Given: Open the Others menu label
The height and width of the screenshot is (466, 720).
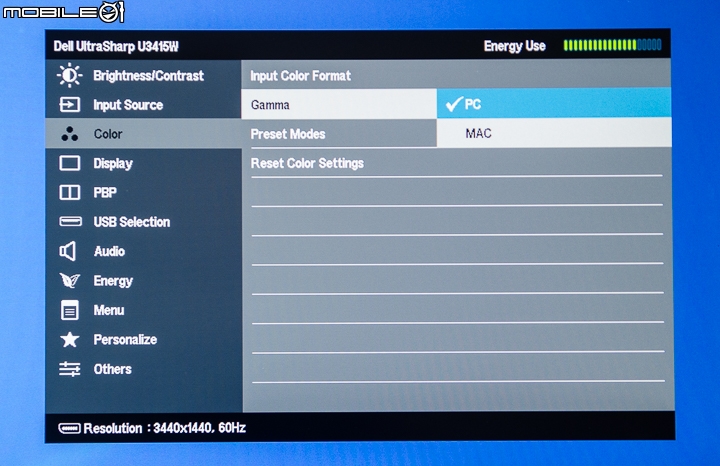Looking at the screenshot, I should [x=112, y=369].
